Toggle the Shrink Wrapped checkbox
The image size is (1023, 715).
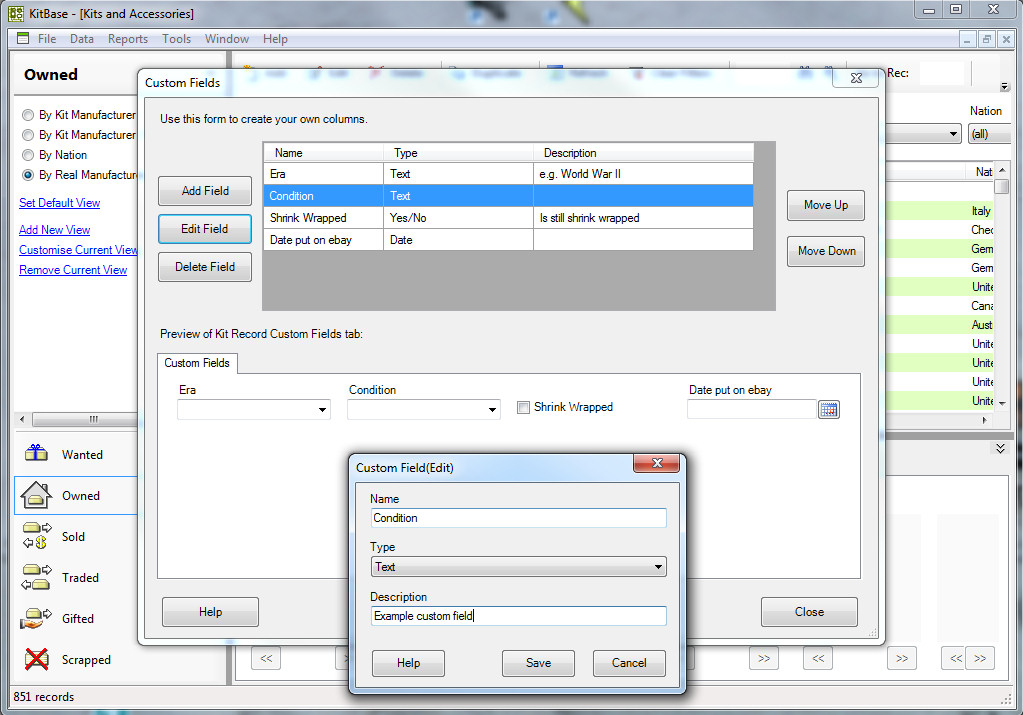523,407
